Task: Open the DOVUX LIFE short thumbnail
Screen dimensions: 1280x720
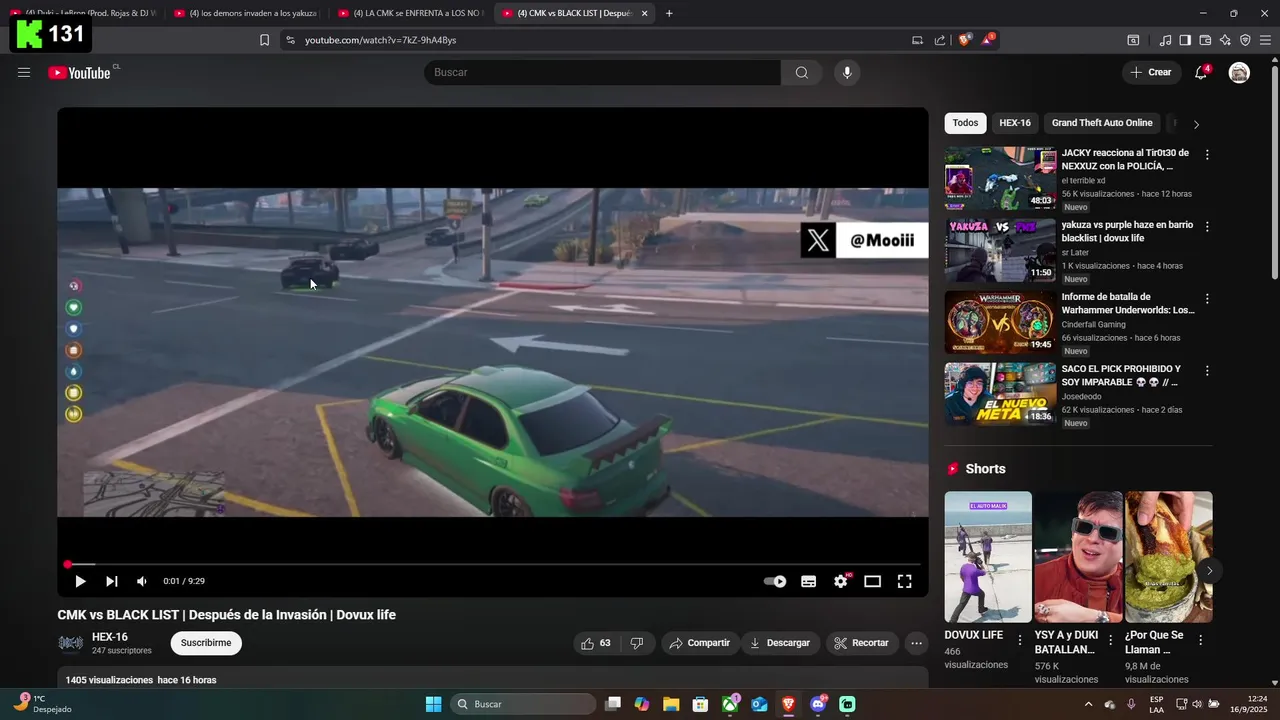Action: click(988, 557)
